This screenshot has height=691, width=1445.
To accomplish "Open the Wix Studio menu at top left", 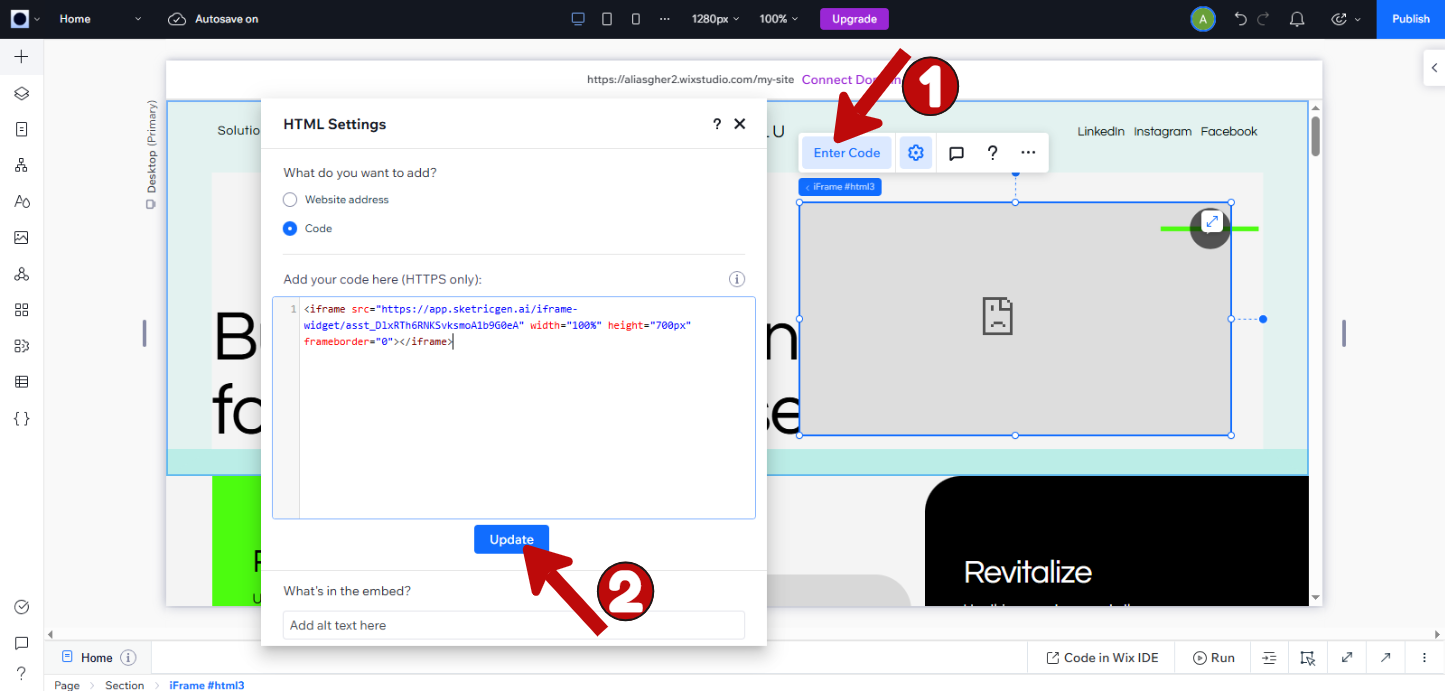I will click(x=20, y=18).
